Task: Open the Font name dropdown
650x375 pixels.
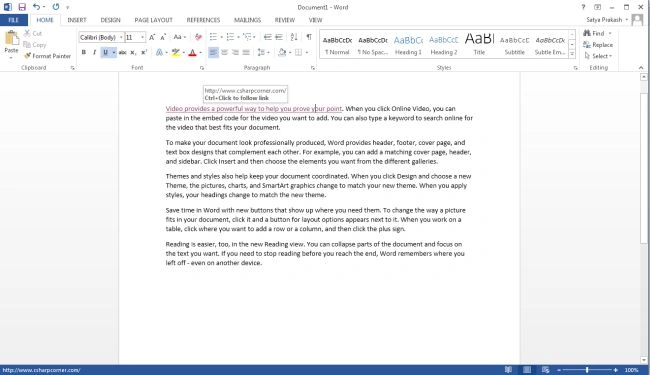Action: click(121, 37)
